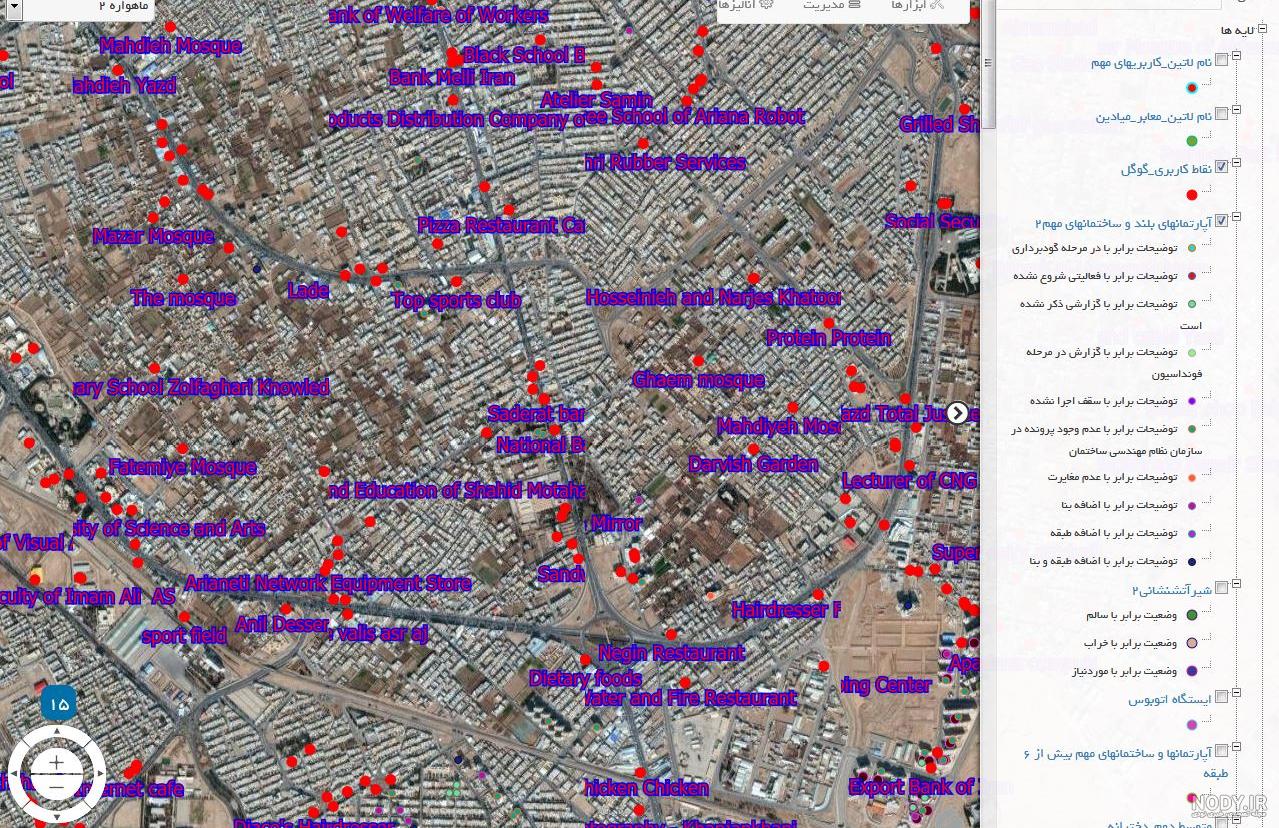Image resolution: width=1279 pixels, height=828 pixels.
Task: Enable the نام لاتین_کاربریهای مهم layer checkbox
Action: [1221, 61]
